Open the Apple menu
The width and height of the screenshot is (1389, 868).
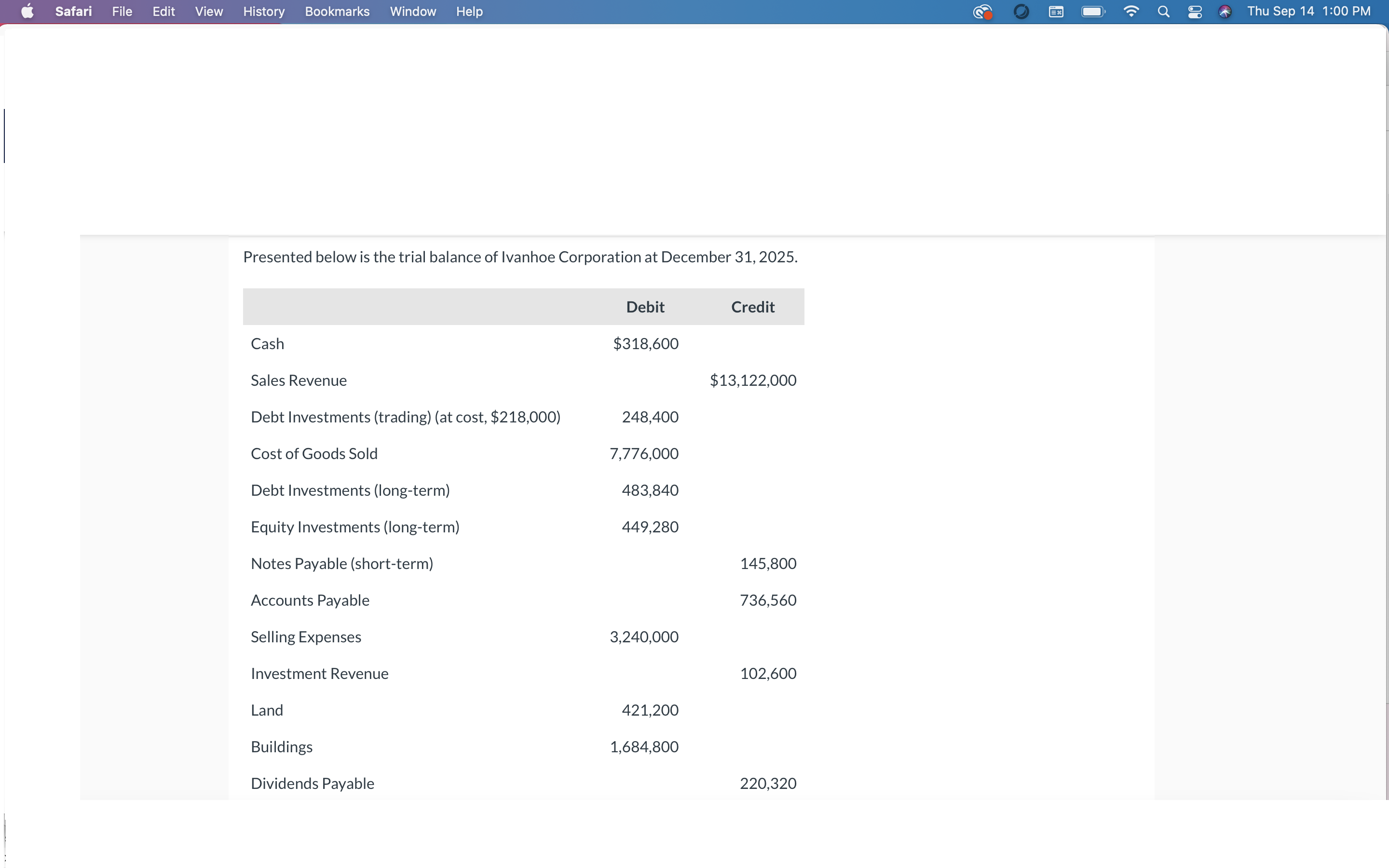(27, 12)
